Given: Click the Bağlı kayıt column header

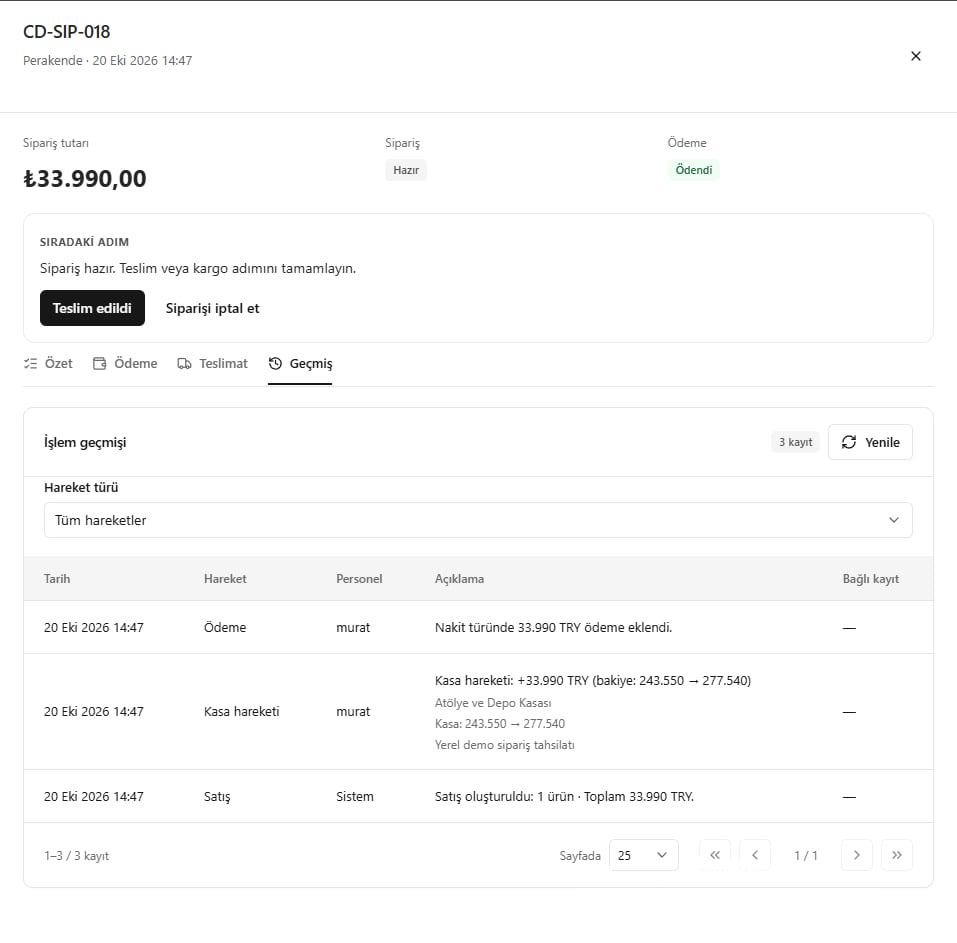Looking at the screenshot, I should click(x=871, y=579).
